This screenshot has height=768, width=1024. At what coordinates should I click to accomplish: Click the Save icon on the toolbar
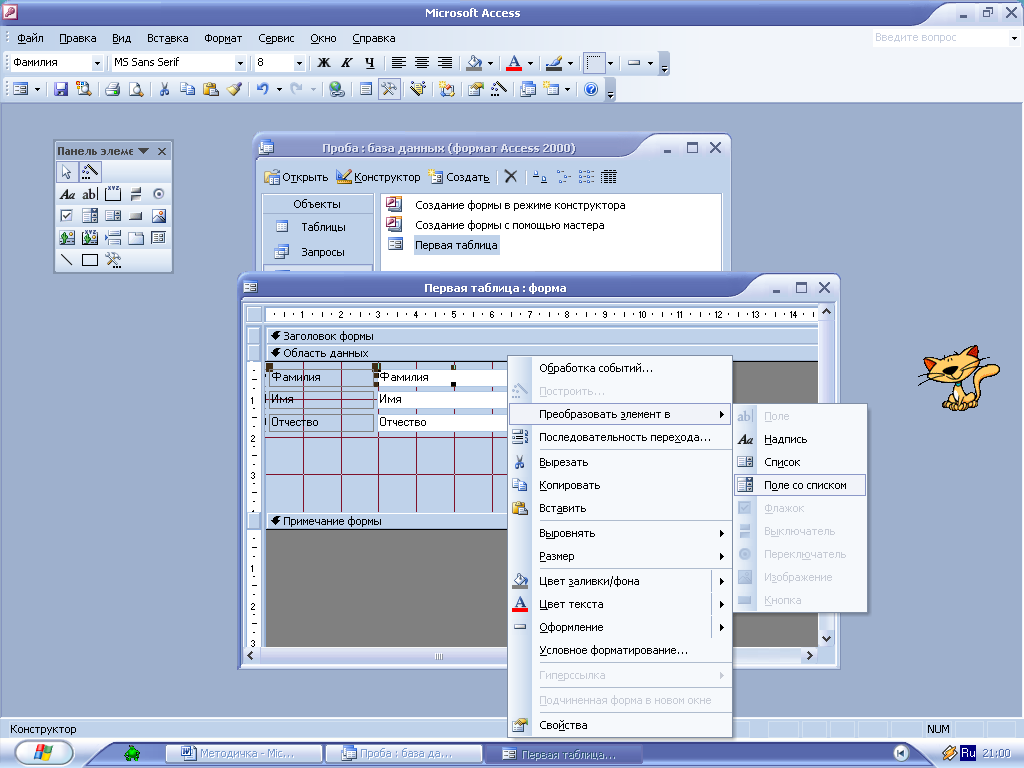pos(61,89)
